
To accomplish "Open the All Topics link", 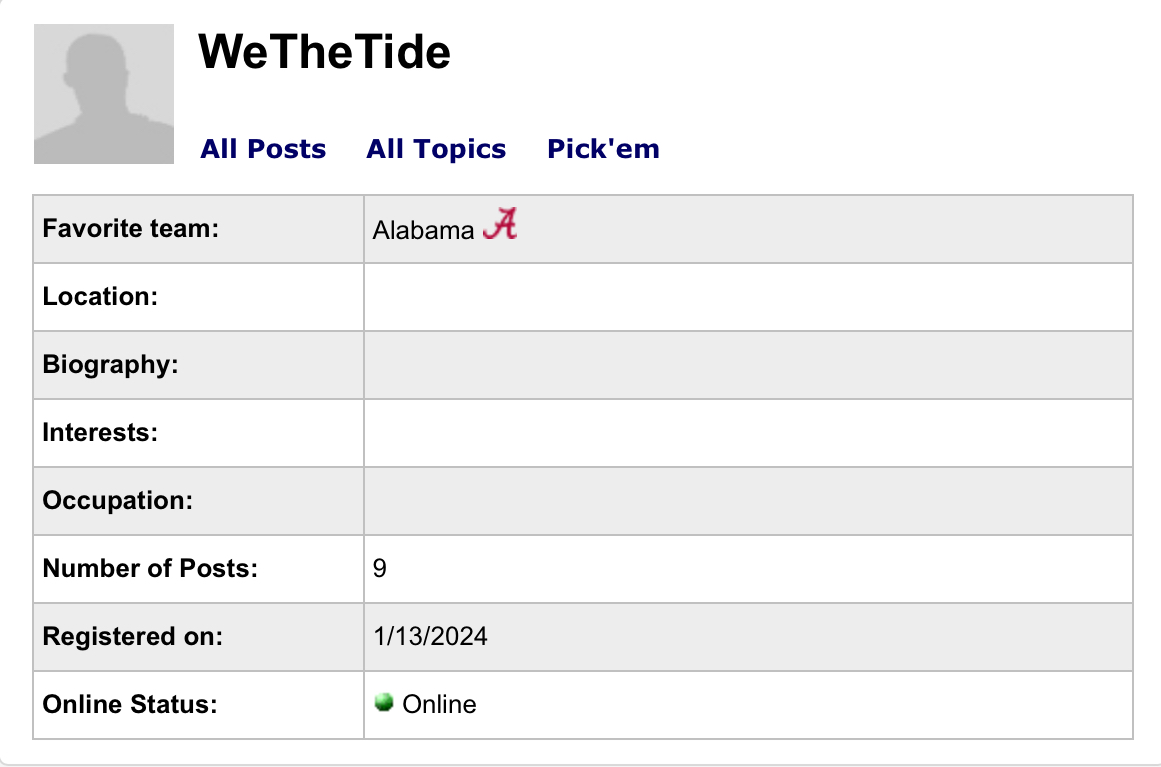I will [436, 149].
